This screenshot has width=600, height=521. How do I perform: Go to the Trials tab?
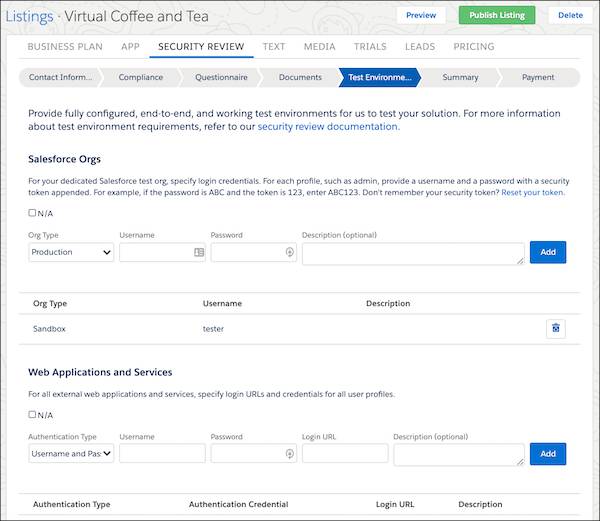pyautogui.click(x=370, y=47)
